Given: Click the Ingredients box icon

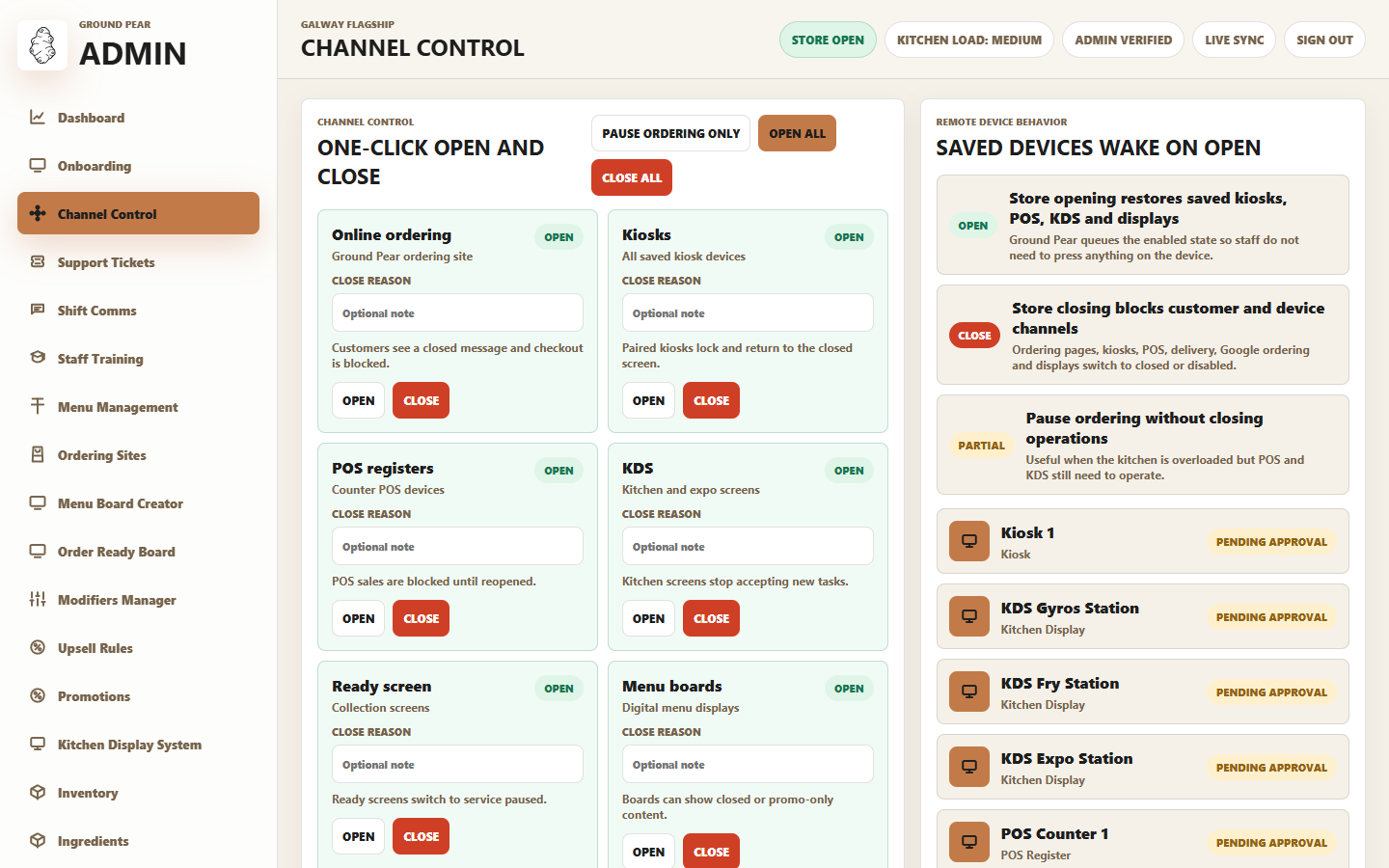Looking at the screenshot, I should coord(38,841).
